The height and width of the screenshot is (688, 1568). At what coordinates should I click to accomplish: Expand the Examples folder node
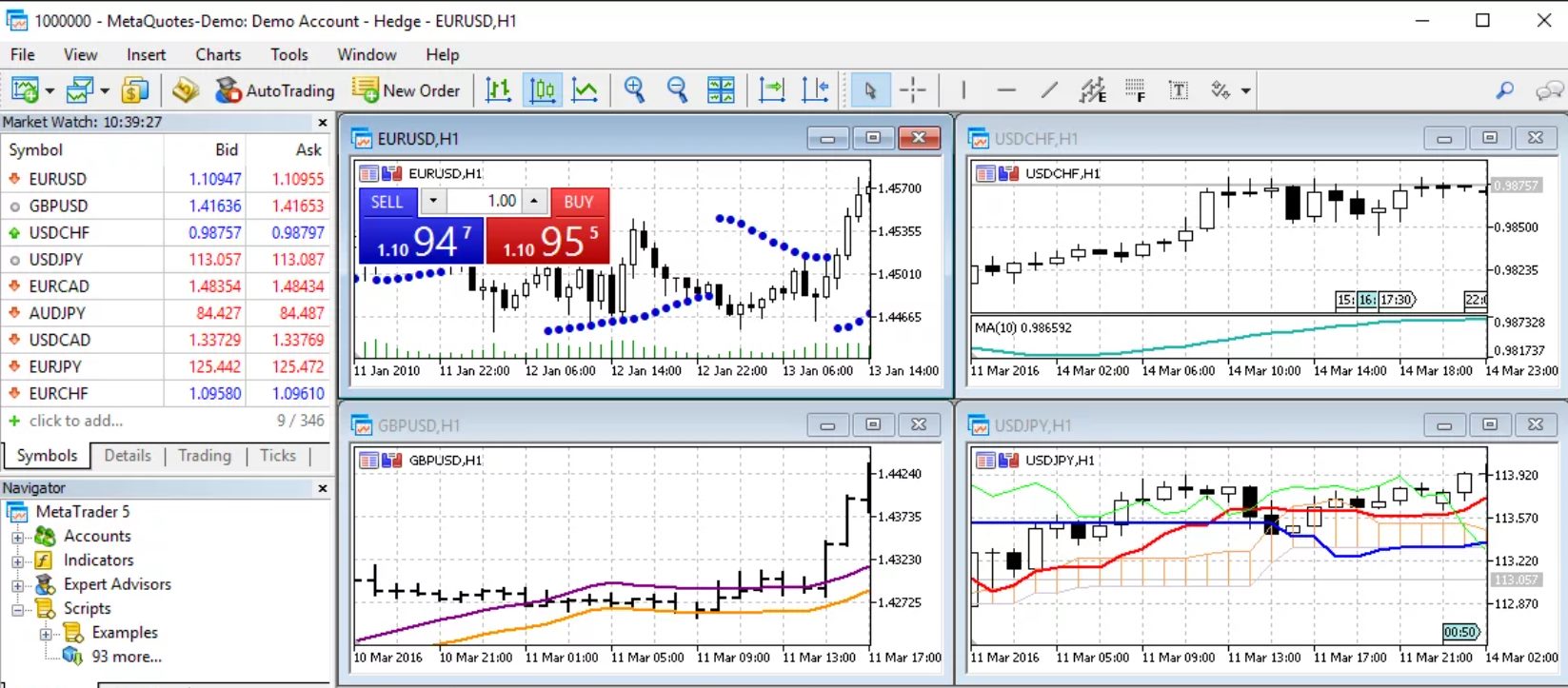pyautogui.click(x=46, y=633)
